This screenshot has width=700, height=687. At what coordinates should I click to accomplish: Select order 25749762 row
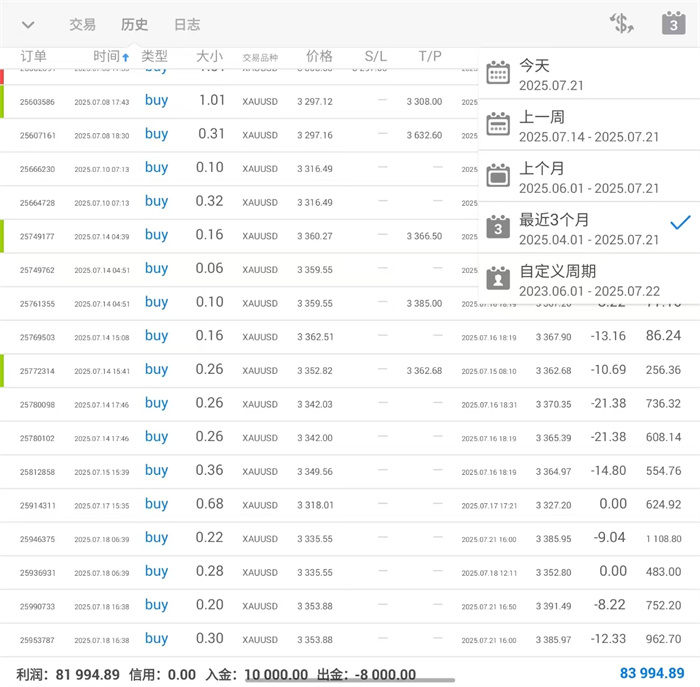pos(239,270)
